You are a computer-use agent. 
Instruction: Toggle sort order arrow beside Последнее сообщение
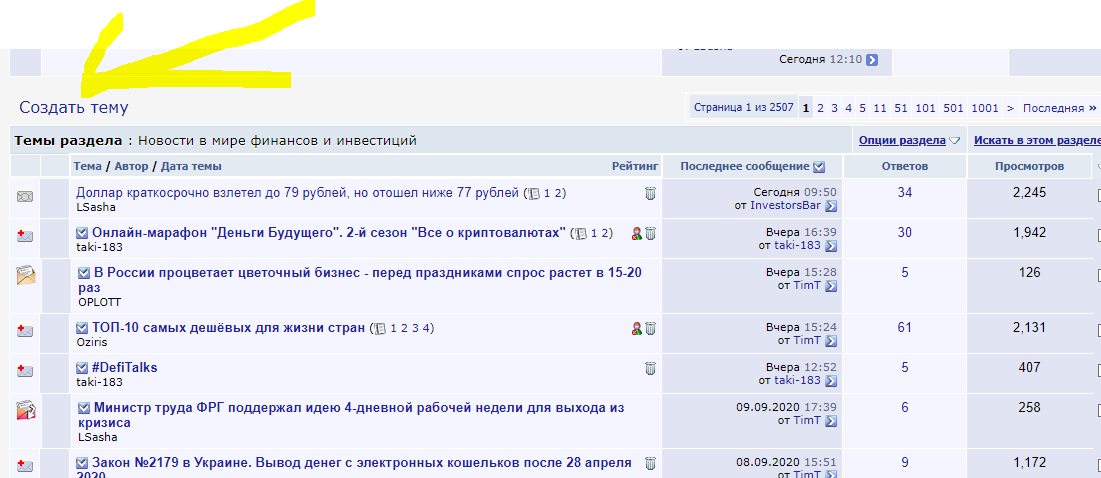820,166
